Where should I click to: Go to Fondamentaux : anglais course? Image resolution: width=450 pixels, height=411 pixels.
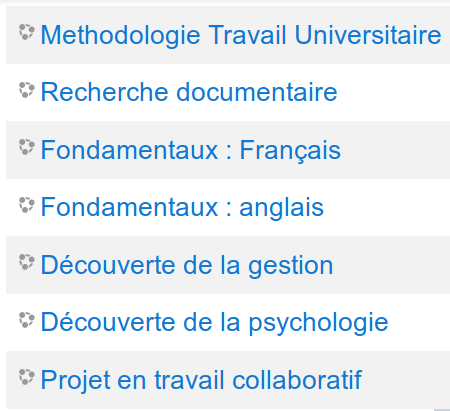[x=182, y=208]
